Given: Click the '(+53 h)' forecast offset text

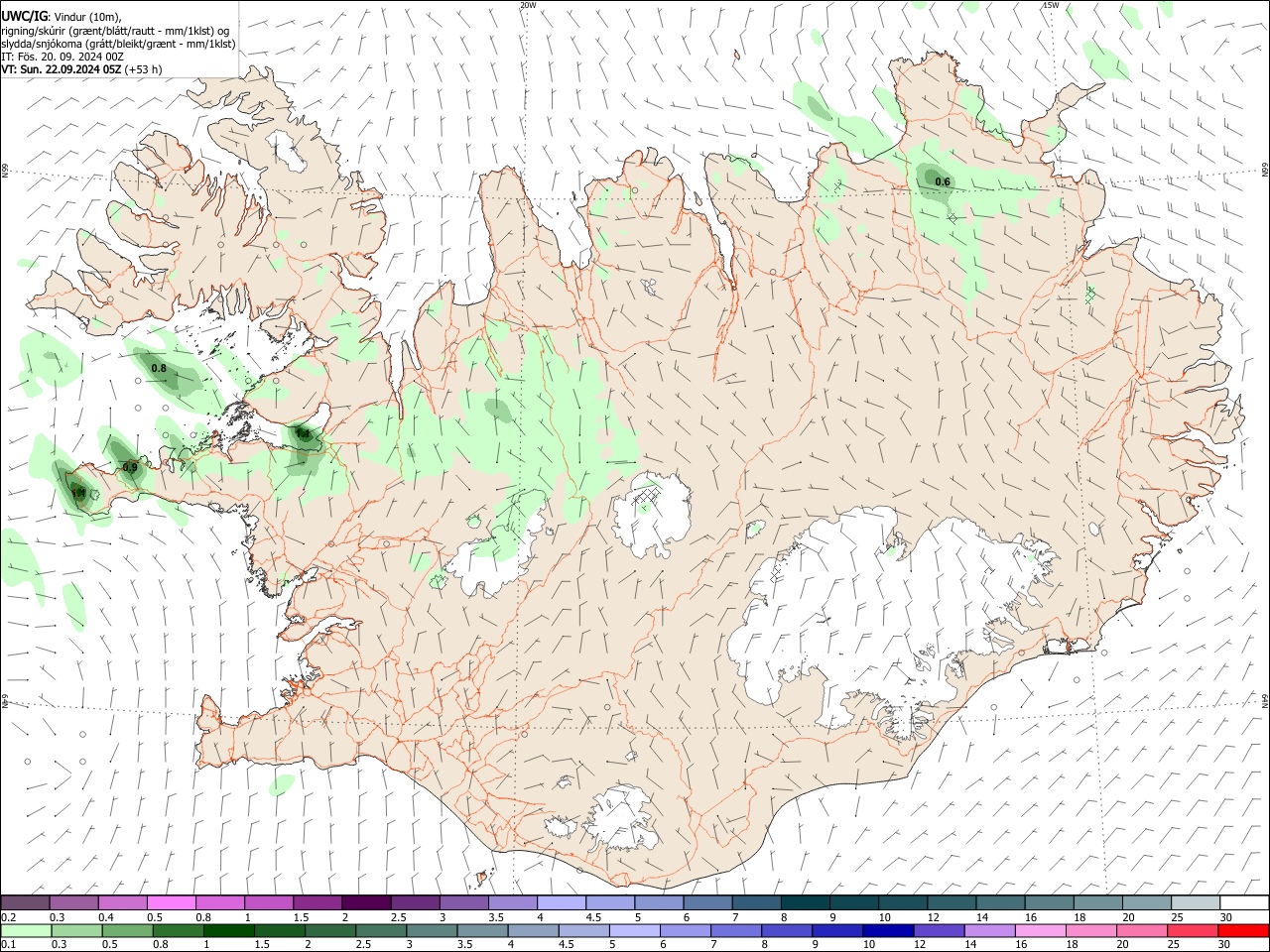Looking at the screenshot, I should tap(144, 69).
